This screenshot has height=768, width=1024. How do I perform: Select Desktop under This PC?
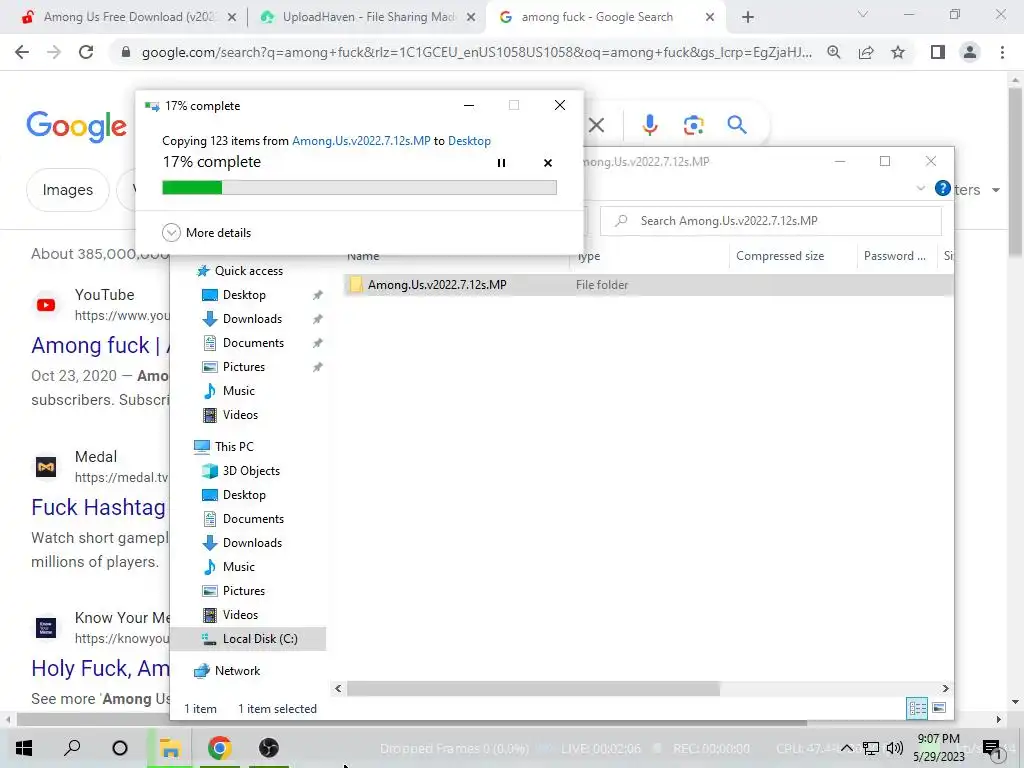[244, 495]
